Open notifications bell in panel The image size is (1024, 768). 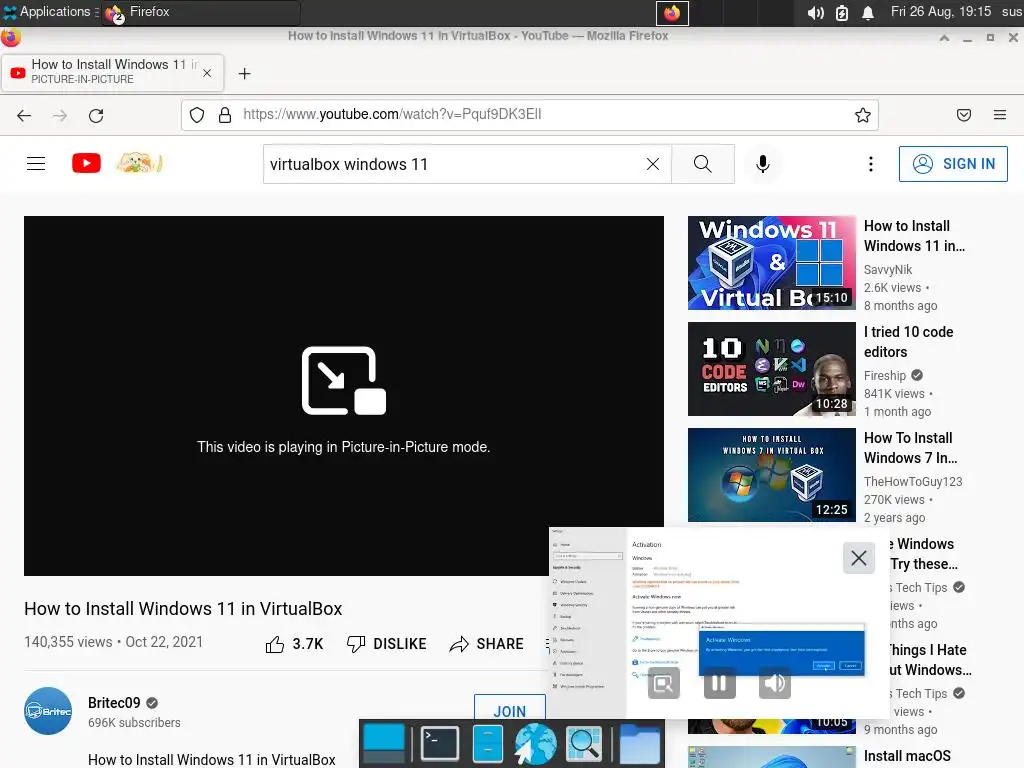click(868, 12)
